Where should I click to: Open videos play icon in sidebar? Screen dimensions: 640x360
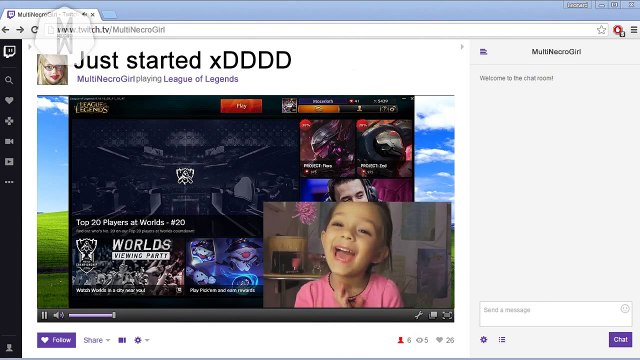tap(9, 162)
